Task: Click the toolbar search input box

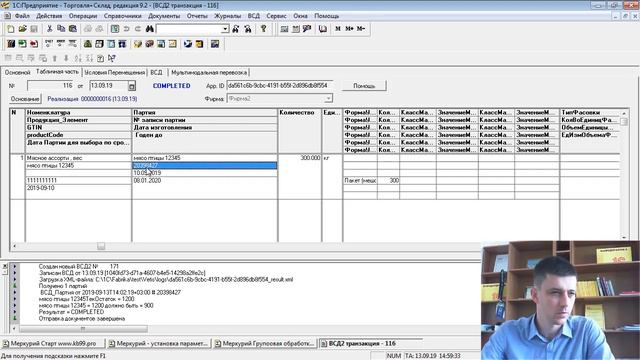Action: point(189,29)
